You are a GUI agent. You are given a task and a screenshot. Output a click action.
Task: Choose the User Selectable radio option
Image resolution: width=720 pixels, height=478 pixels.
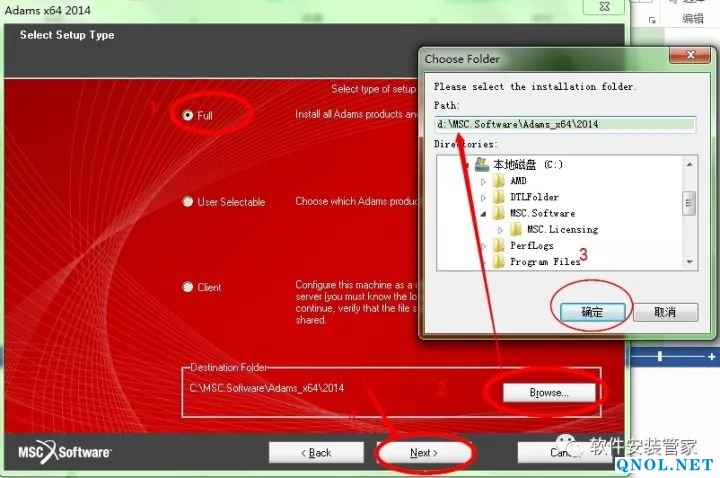(x=188, y=202)
